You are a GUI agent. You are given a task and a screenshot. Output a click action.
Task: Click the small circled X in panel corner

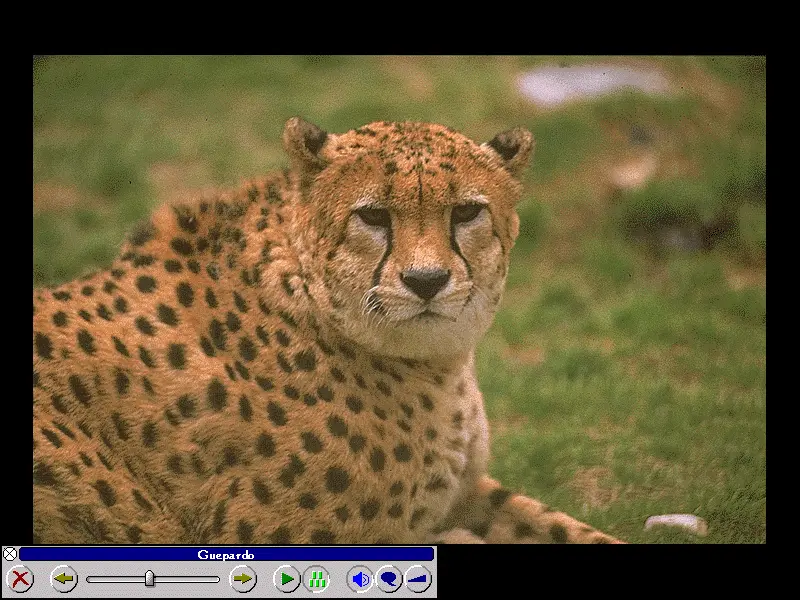tap(10, 554)
